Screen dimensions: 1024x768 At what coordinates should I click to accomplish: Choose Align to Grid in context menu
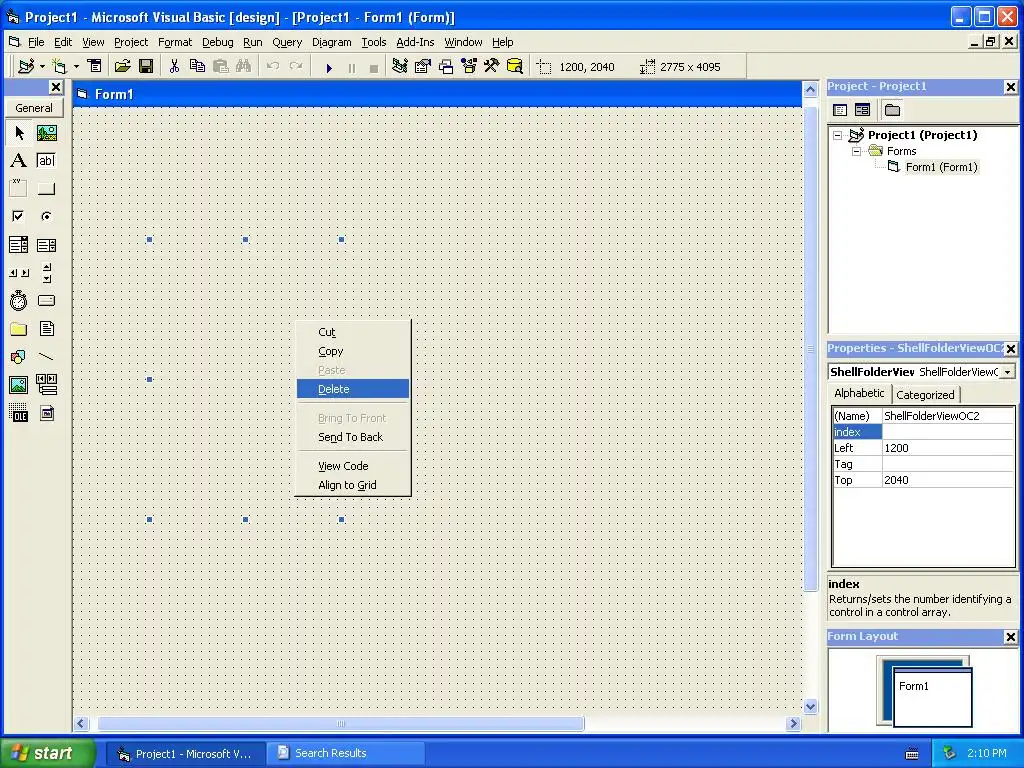click(353, 485)
